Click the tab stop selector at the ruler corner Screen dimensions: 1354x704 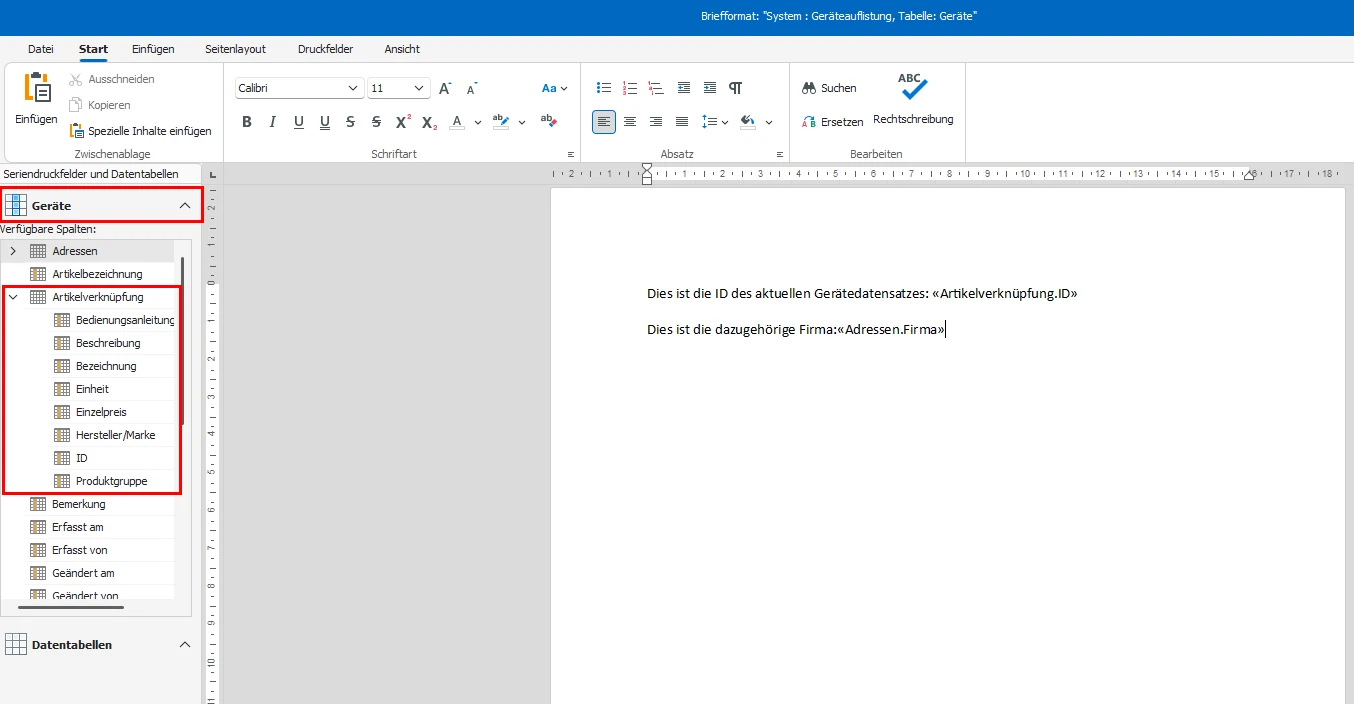212,174
